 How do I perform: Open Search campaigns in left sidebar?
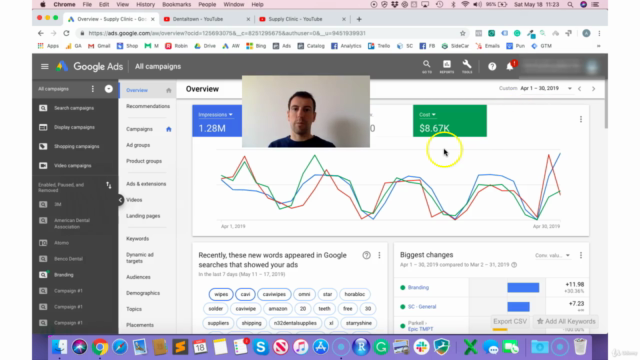click(74, 108)
